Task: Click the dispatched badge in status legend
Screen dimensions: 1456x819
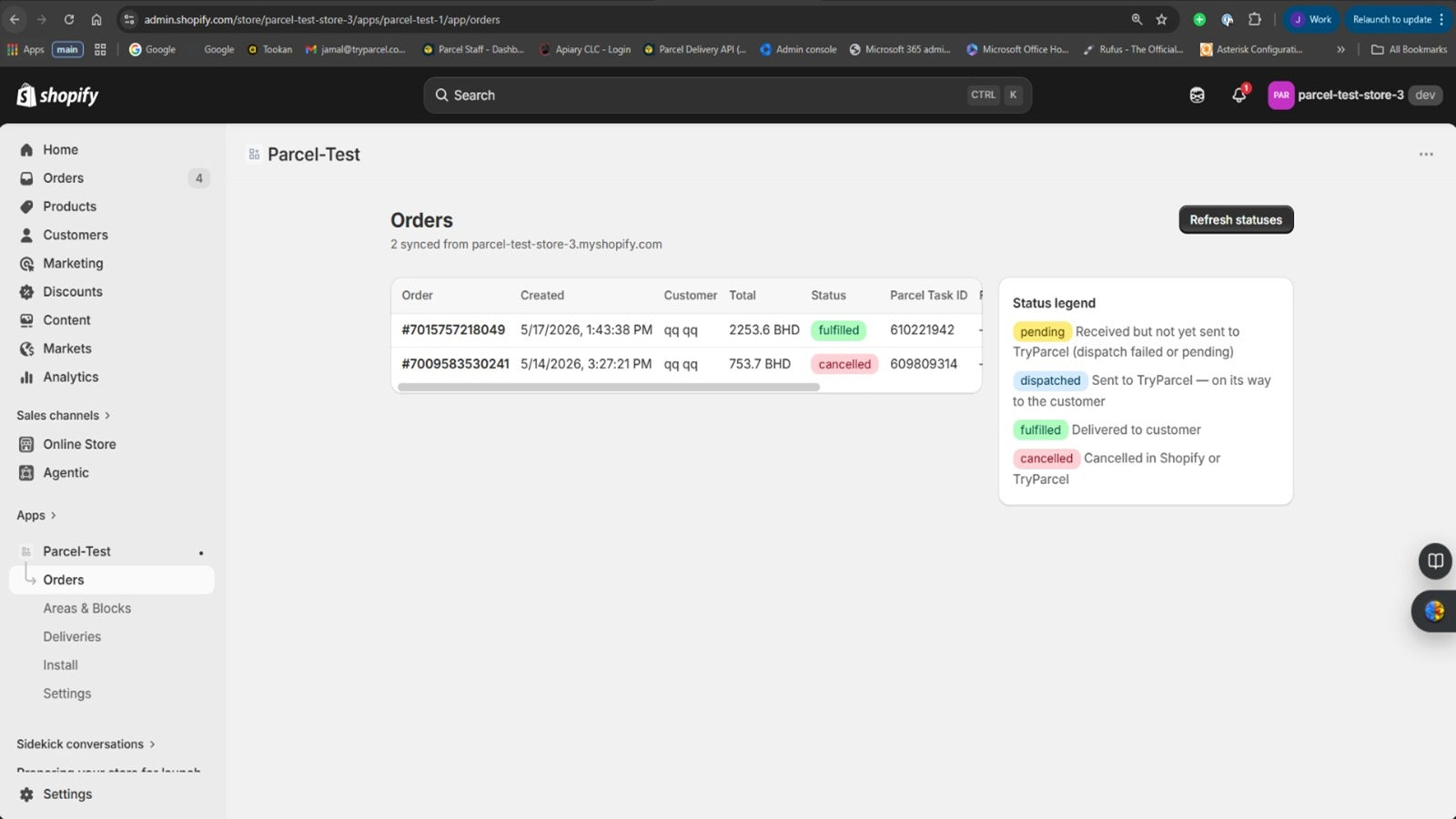Action: 1050,380
